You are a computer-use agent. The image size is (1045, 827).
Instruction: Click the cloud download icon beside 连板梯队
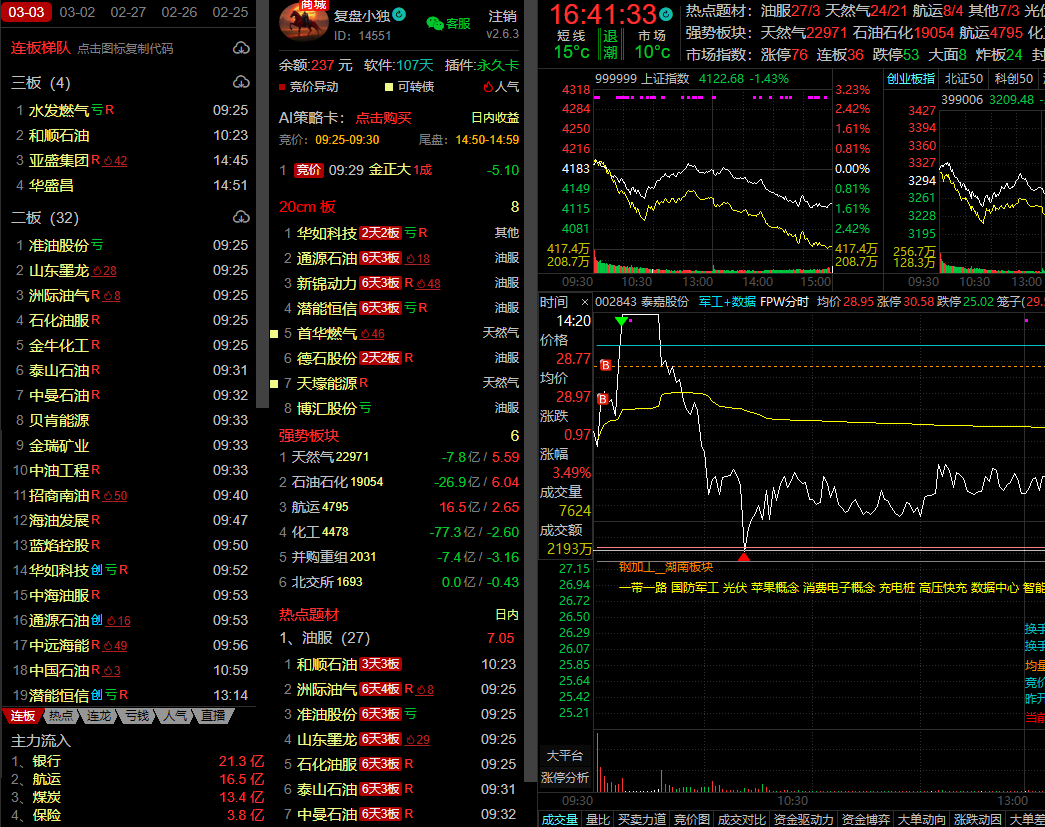click(x=240, y=48)
